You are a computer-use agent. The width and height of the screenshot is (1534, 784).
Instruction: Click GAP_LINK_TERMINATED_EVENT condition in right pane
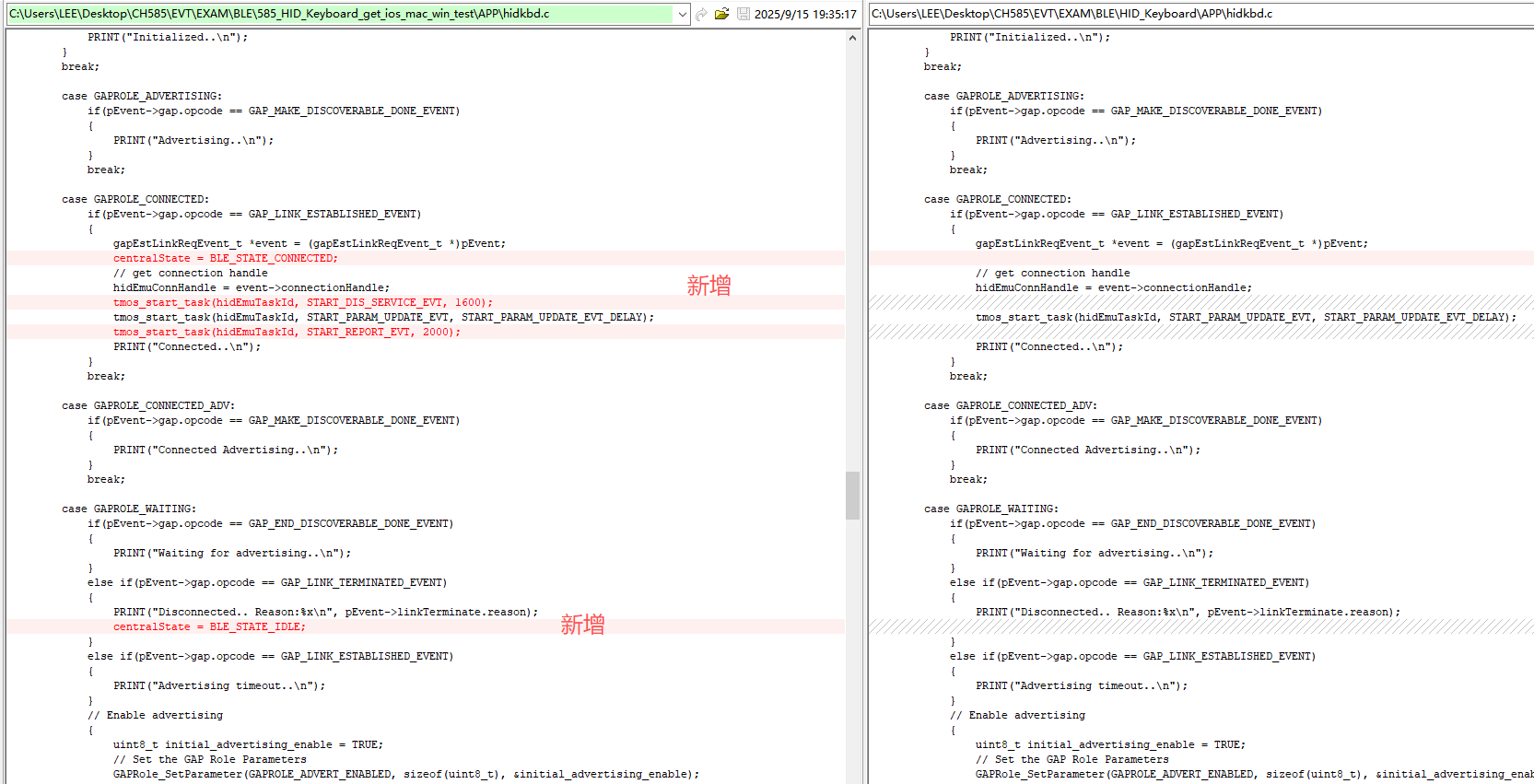(1130, 582)
